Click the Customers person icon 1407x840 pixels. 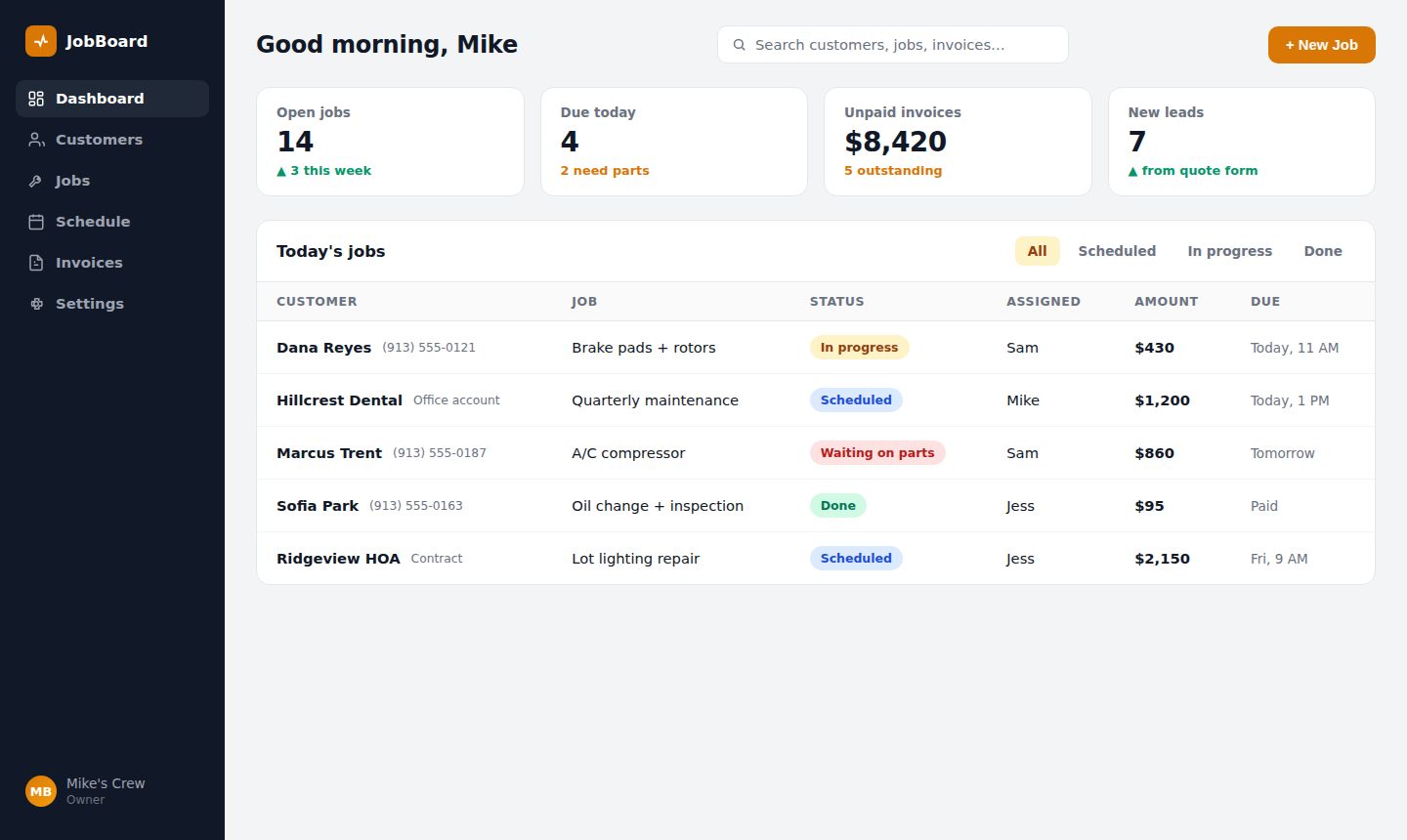pyautogui.click(x=36, y=140)
